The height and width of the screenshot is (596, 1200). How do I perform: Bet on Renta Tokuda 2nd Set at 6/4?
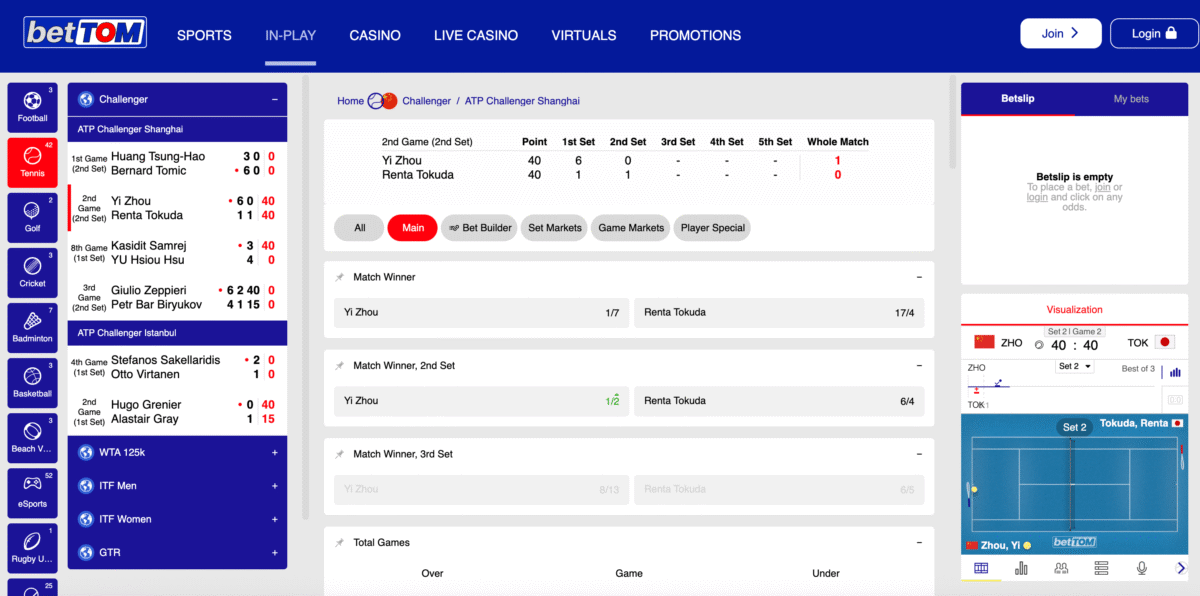point(779,401)
